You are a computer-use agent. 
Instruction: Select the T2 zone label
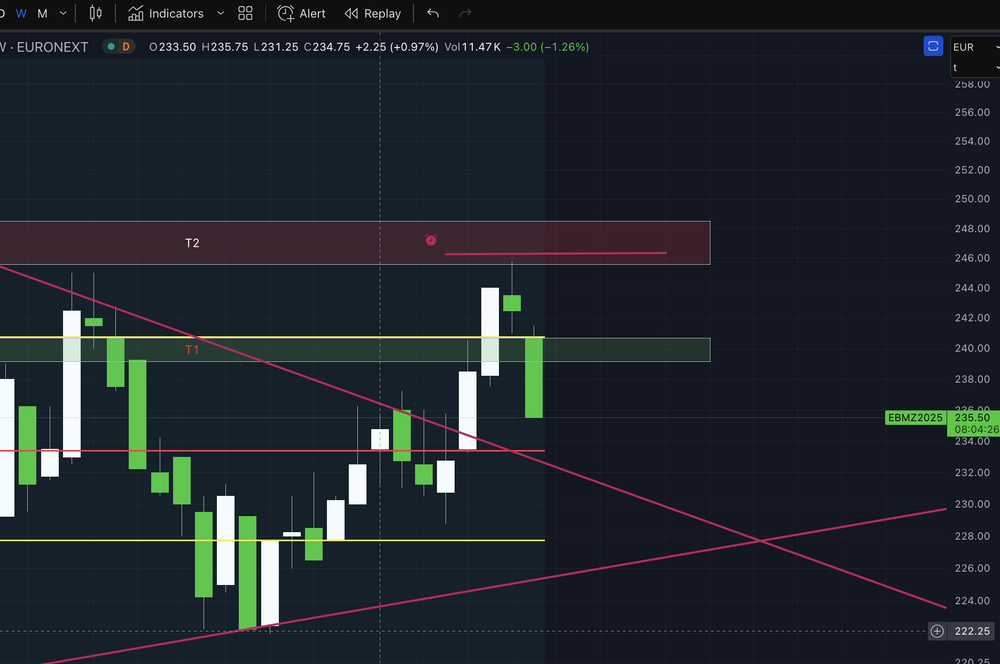coord(192,243)
